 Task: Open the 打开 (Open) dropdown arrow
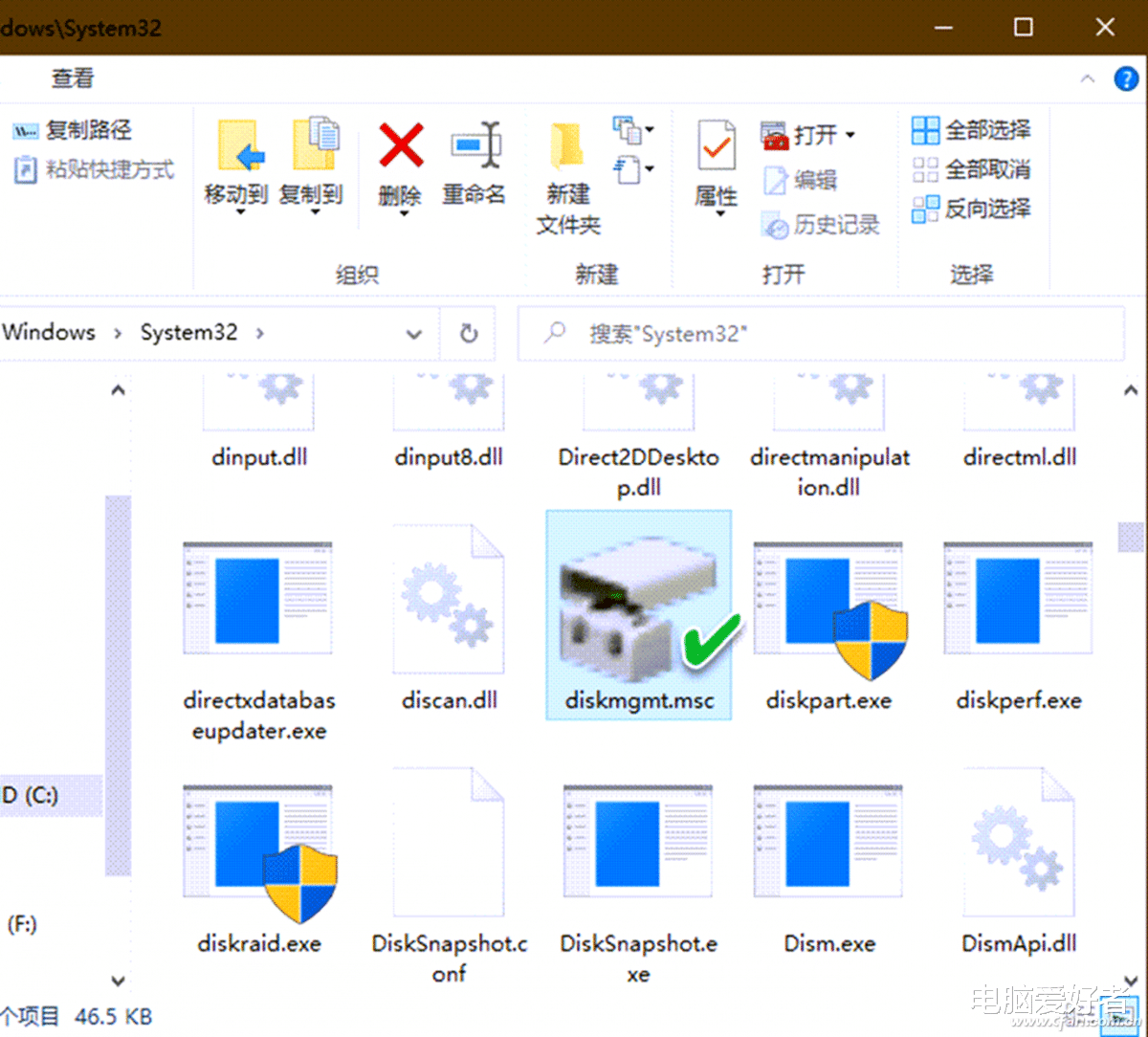click(850, 135)
